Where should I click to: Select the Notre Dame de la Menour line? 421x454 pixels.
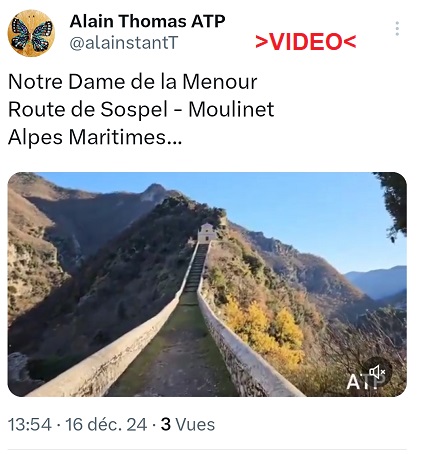tap(133, 82)
